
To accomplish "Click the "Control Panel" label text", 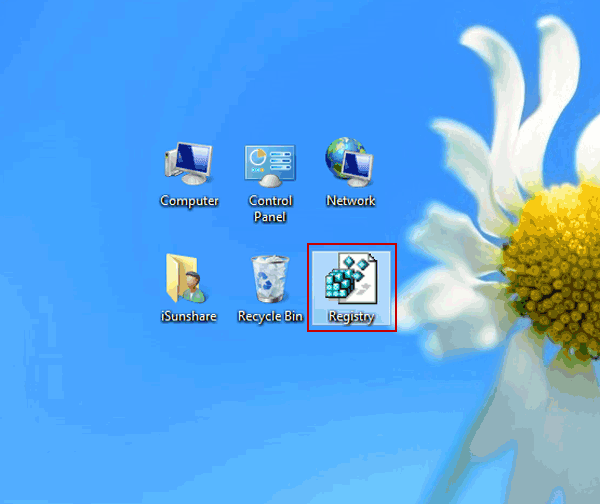I will 271,209.
